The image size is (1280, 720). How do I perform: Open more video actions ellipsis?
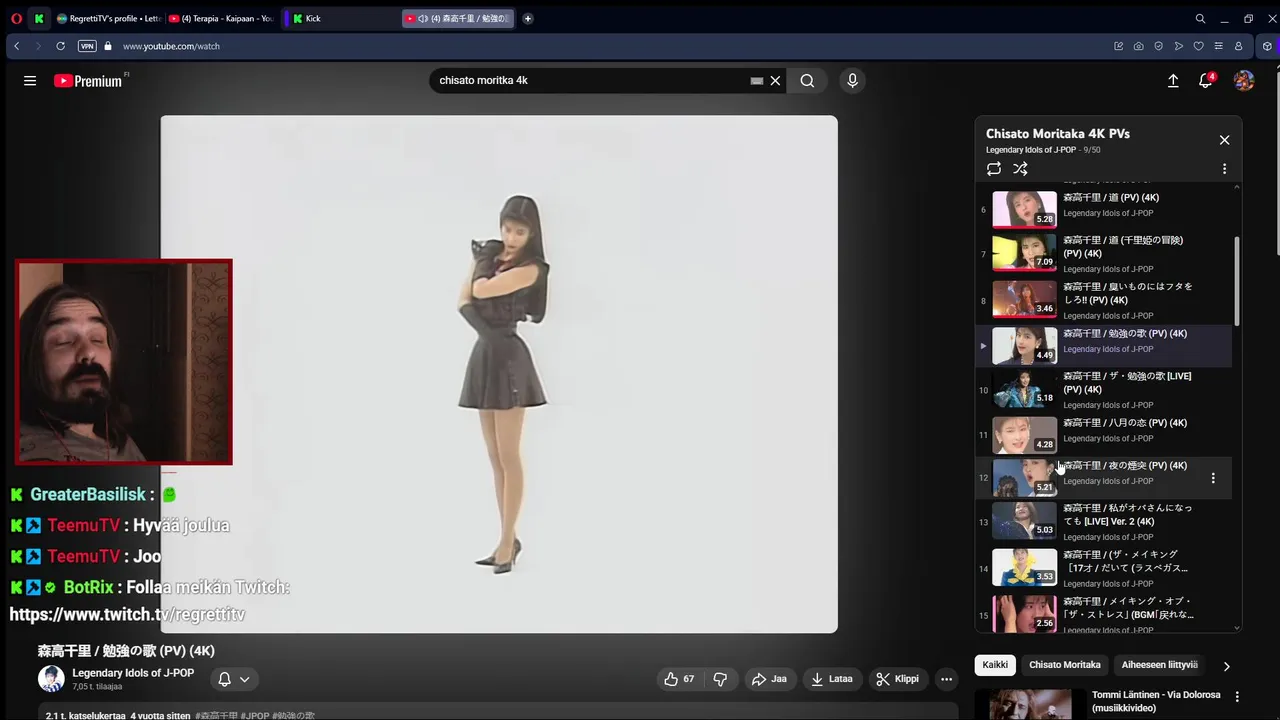[x=946, y=679]
